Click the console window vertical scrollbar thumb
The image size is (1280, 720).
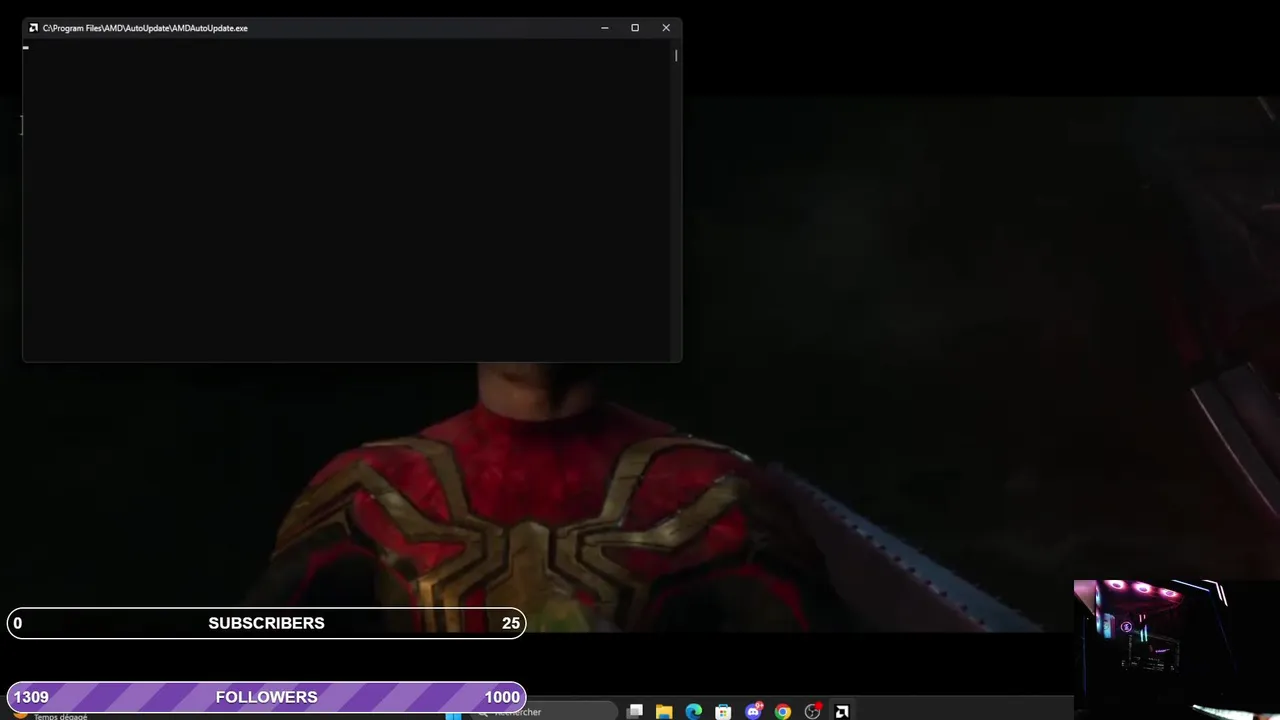coord(676,55)
